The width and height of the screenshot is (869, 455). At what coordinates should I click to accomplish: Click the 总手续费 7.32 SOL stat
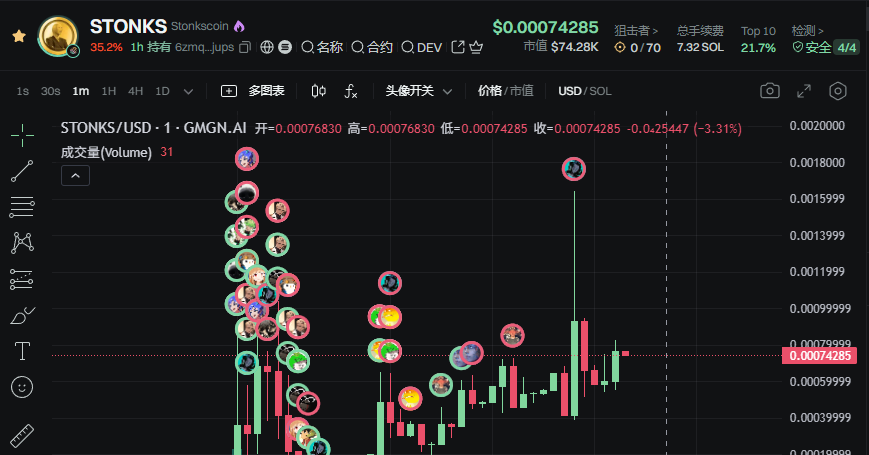tap(700, 39)
